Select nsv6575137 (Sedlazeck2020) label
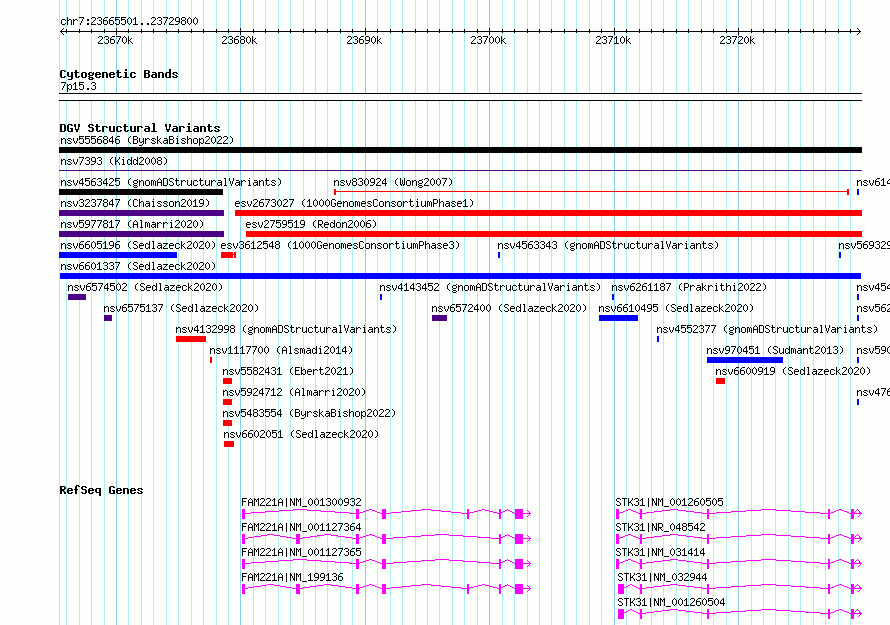 coord(181,308)
